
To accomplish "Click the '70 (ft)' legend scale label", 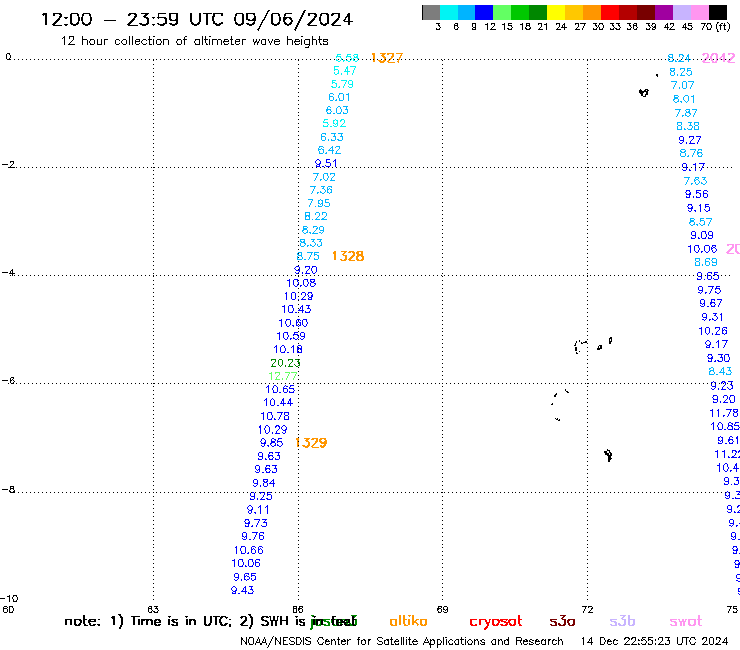I will pos(715,27).
